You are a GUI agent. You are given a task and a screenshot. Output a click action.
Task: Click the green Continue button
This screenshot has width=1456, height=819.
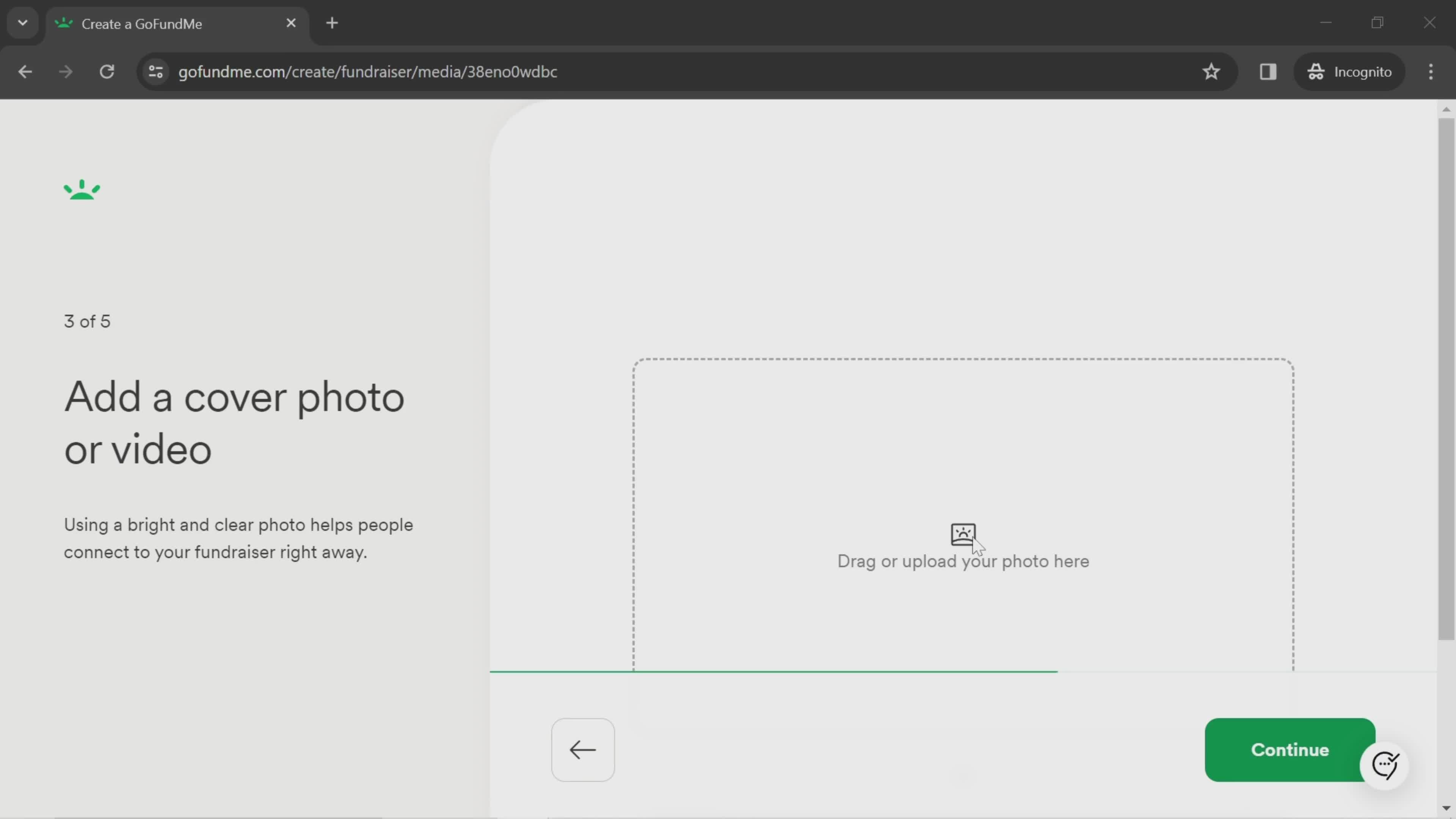click(1289, 750)
